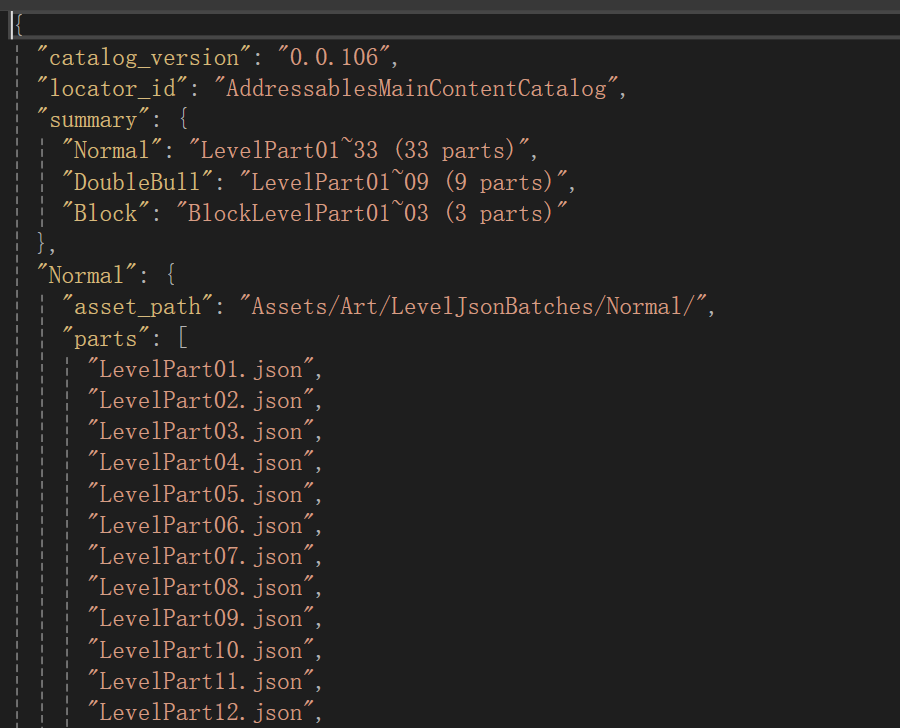This screenshot has height=728, width=900.
Task: Click the "LevelPart10.json" entry
Action: click(201, 650)
